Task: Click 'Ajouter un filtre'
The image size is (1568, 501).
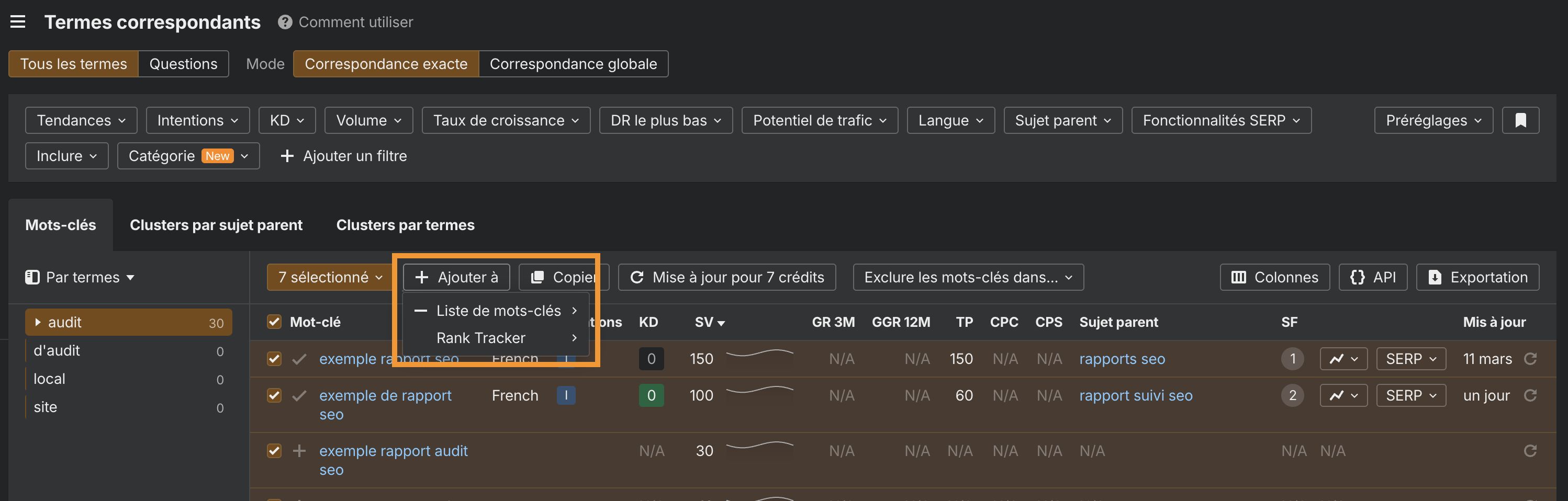Action: pos(343,156)
